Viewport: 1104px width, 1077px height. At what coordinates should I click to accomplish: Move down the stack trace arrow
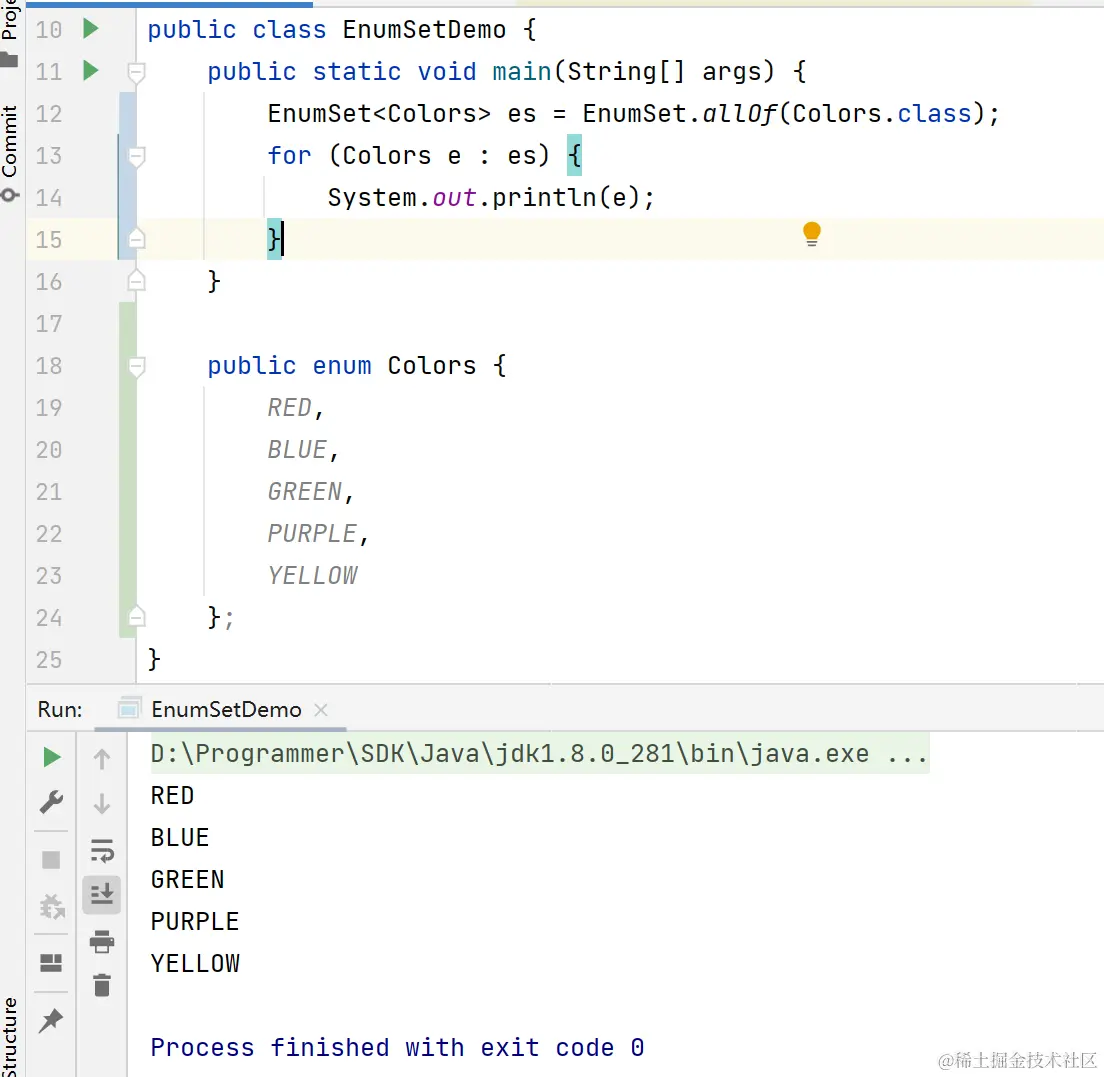point(102,803)
